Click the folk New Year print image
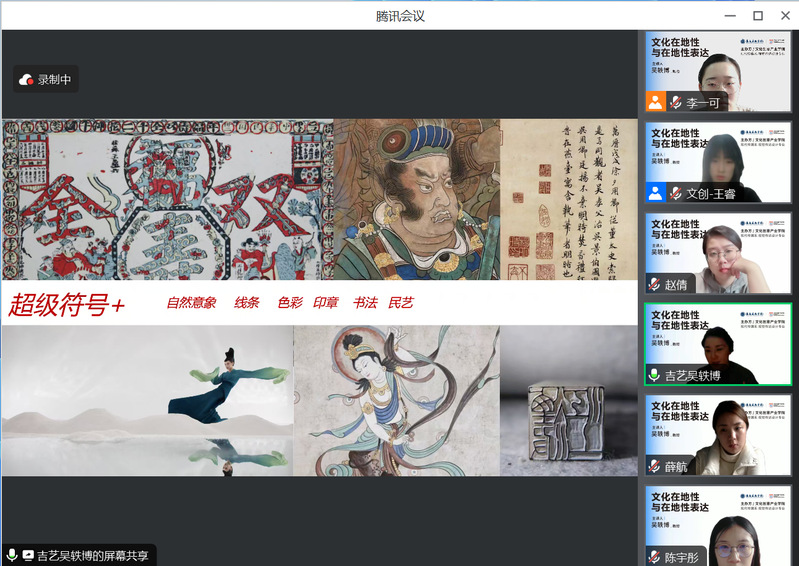The width and height of the screenshot is (799, 566). (168, 199)
